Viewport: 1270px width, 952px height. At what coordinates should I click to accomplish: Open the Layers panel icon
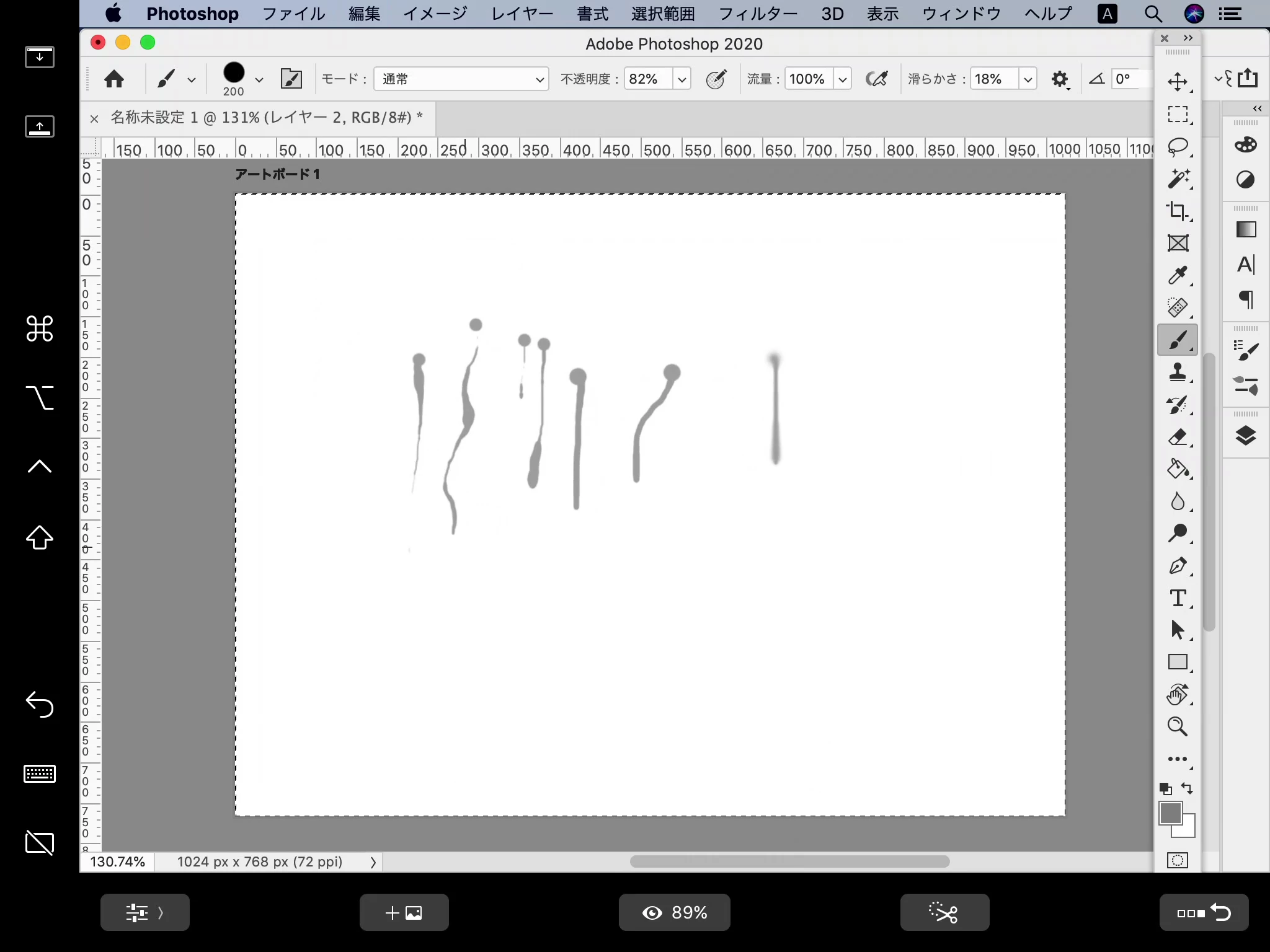pyautogui.click(x=1245, y=436)
